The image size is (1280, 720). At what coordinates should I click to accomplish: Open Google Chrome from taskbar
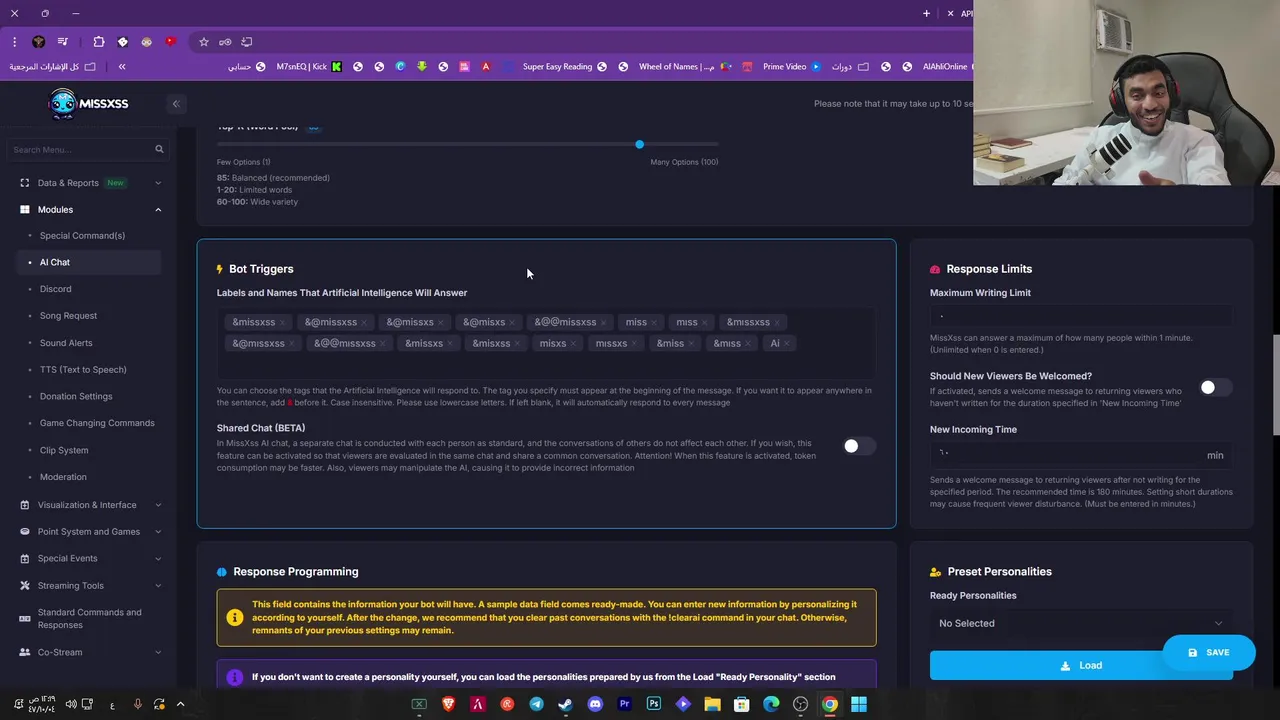830,704
